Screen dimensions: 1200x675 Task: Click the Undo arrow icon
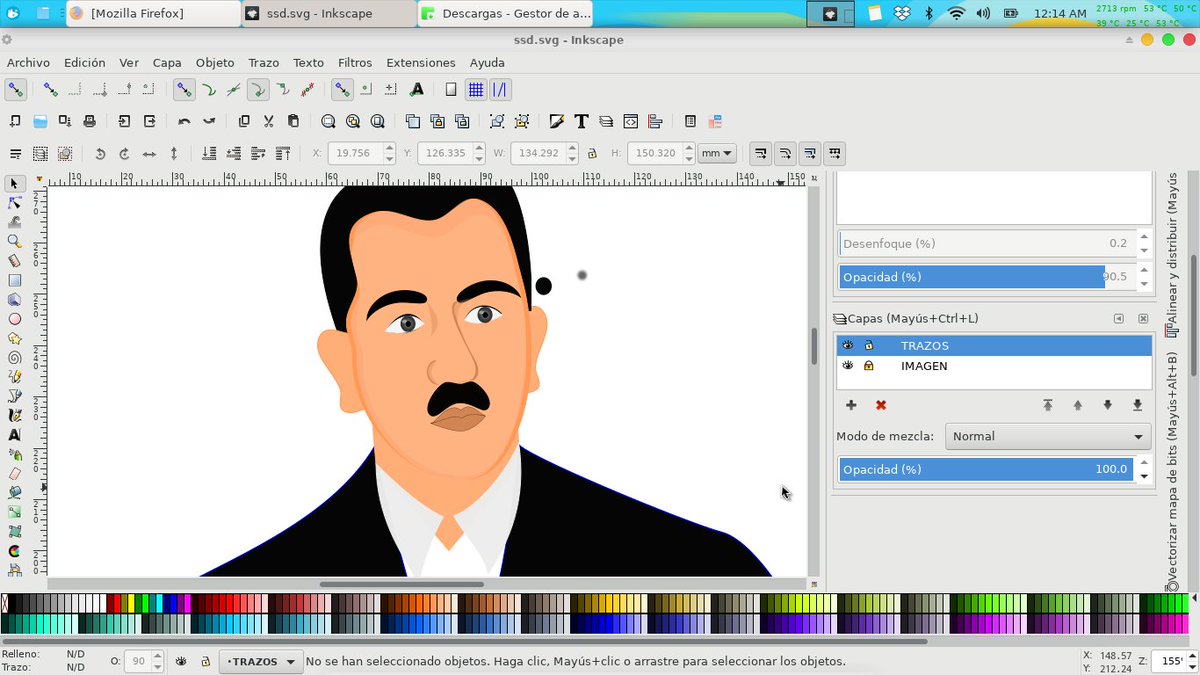coord(184,121)
